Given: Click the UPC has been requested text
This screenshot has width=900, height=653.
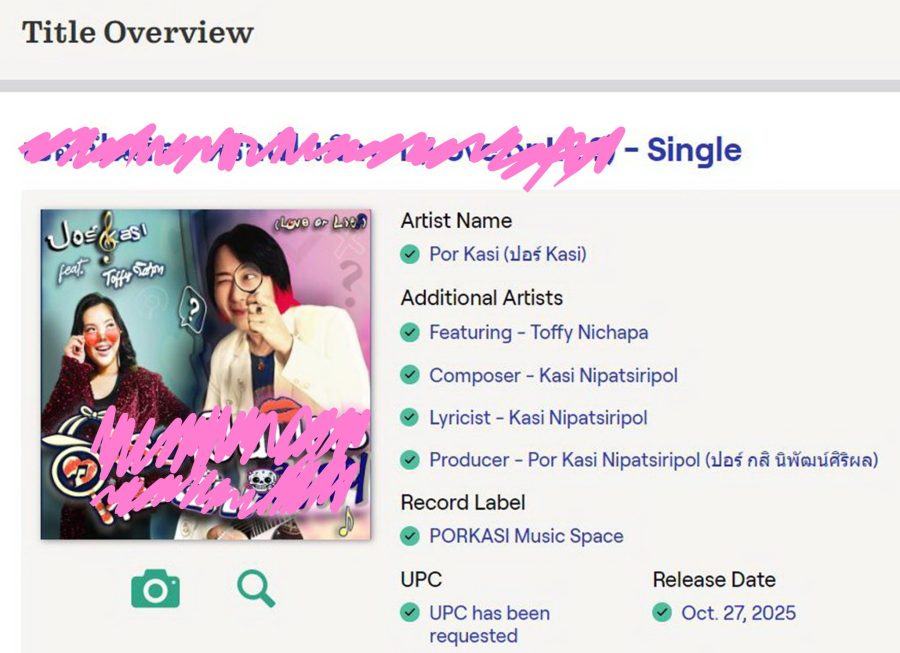Looking at the screenshot, I should click(x=489, y=624).
